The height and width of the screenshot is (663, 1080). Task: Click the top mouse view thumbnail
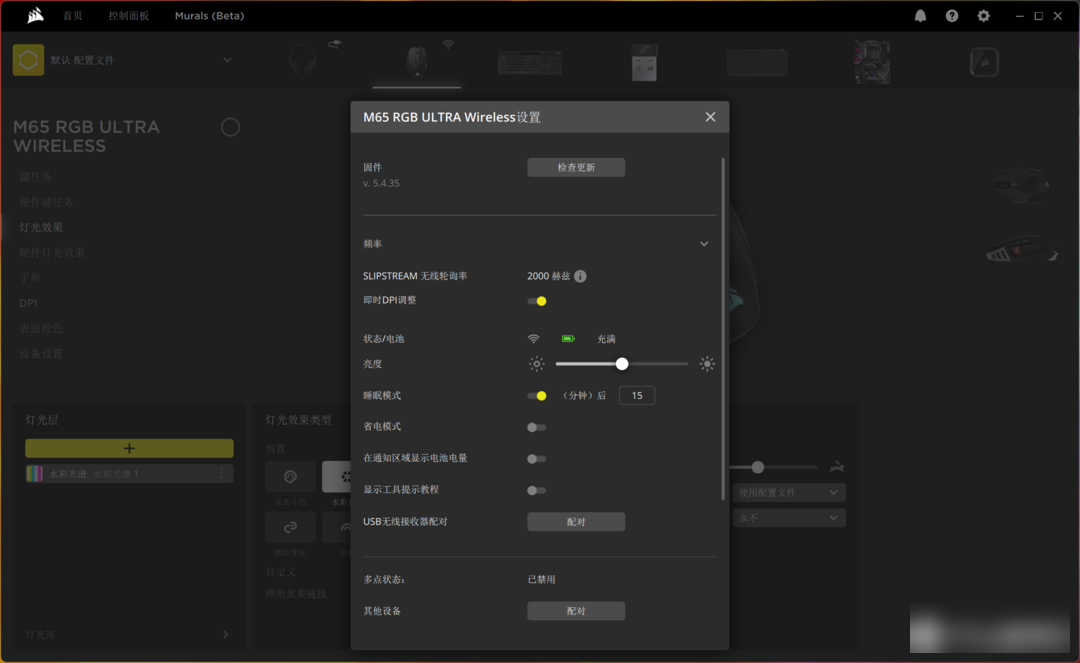1022,185
